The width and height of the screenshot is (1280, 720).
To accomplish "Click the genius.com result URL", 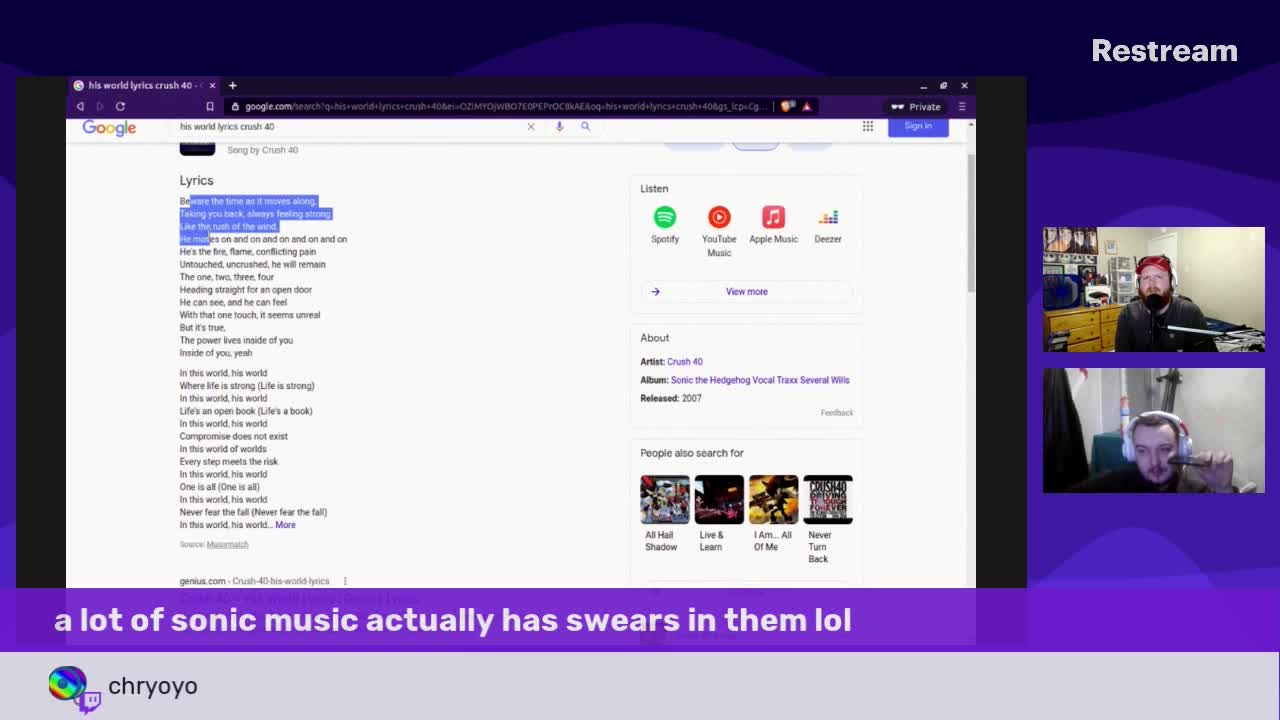I will coord(254,581).
